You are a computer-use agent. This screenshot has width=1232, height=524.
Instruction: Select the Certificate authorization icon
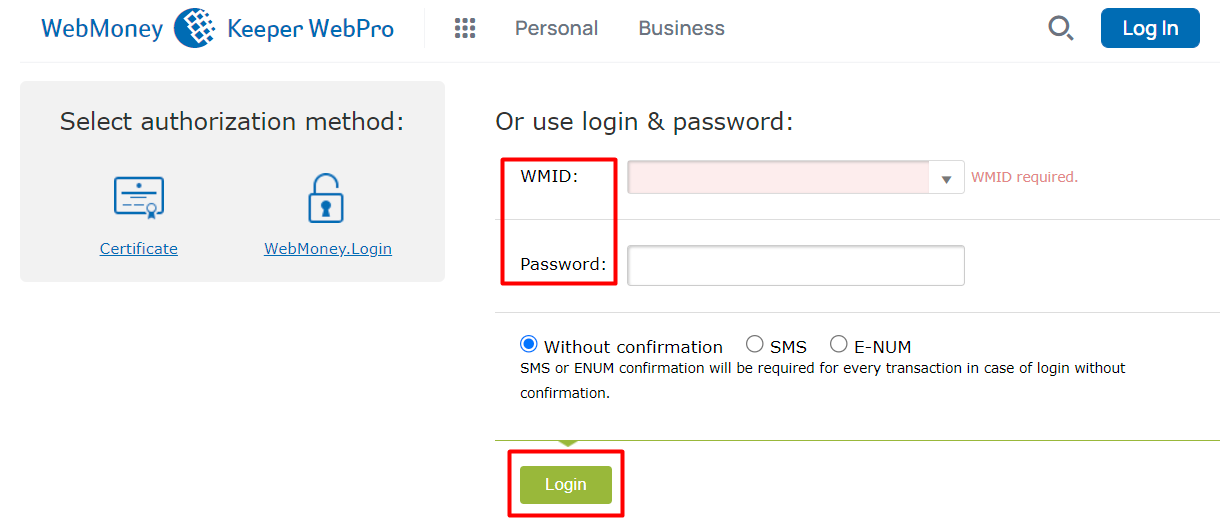(x=138, y=198)
